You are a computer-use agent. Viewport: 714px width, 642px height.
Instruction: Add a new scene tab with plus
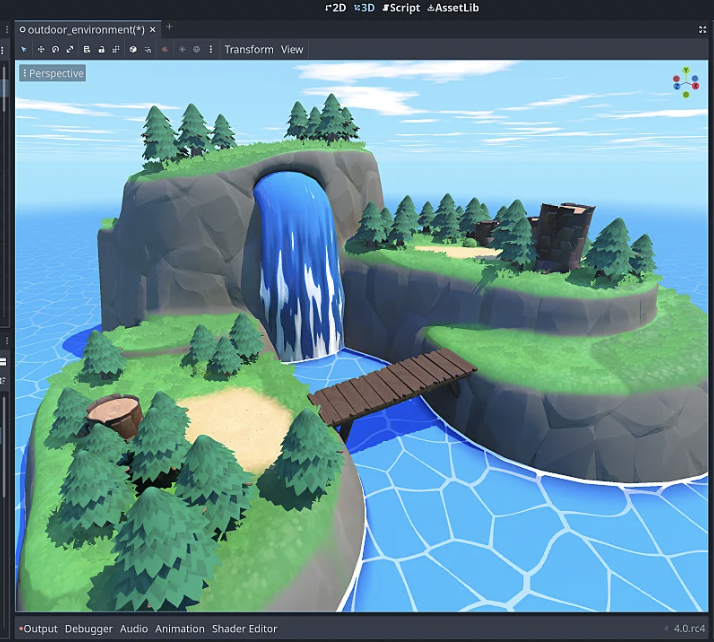click(169, 27)
